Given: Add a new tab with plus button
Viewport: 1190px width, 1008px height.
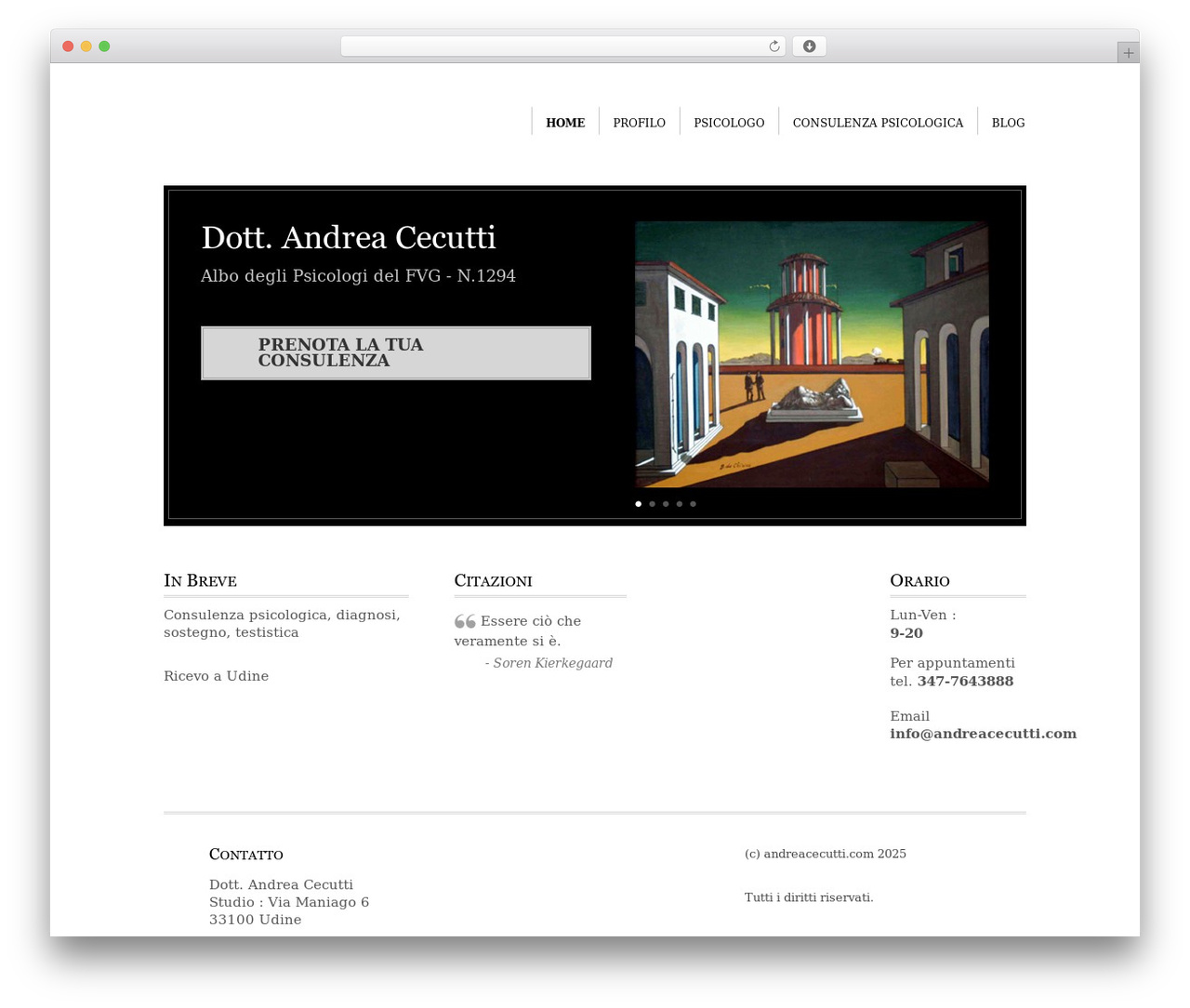Looking at the screenshot, I should pos(1128,53).
